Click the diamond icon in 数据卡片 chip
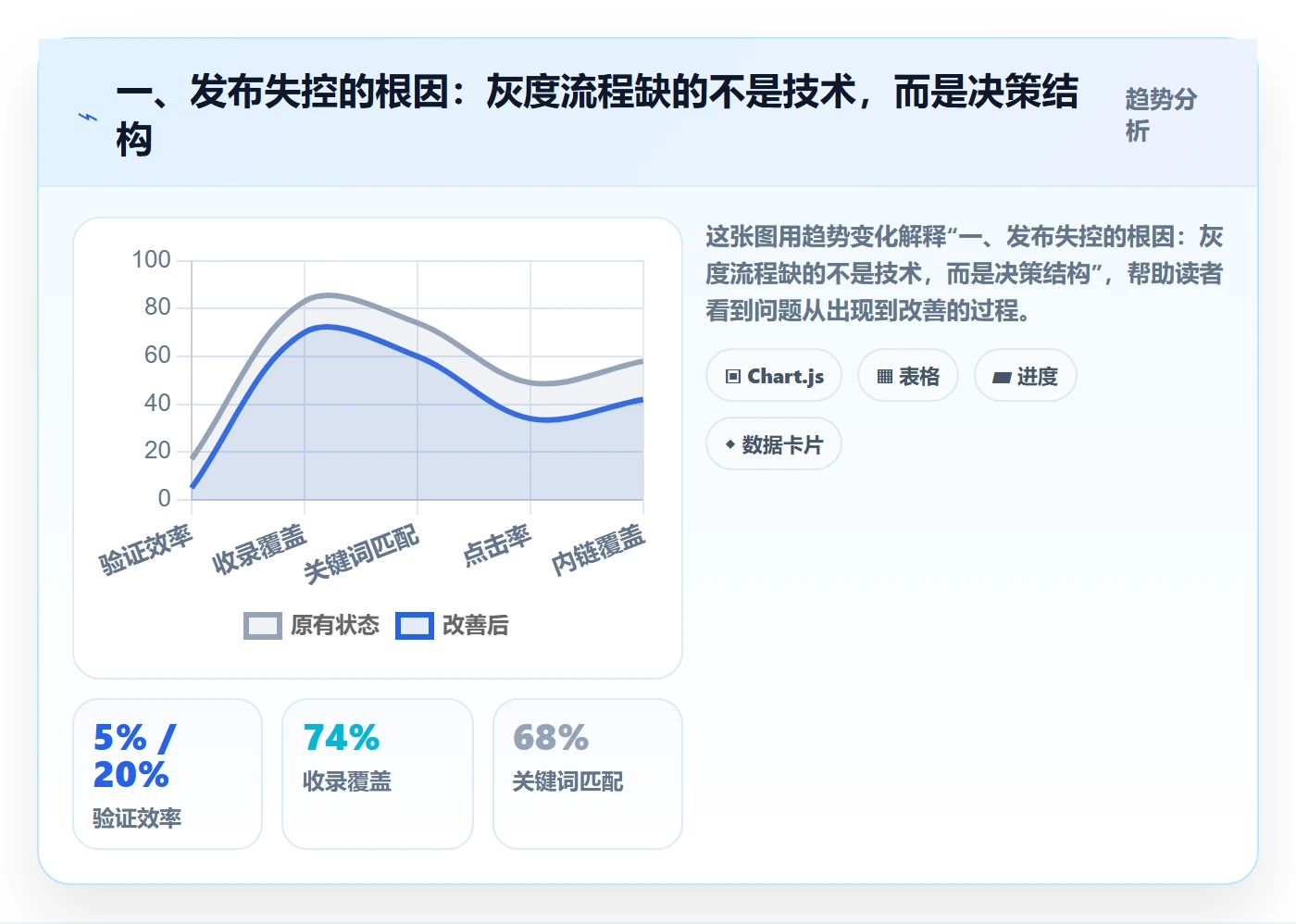Image resolution: width=1296 pixels, height=924 pixels. coord(730,444)
